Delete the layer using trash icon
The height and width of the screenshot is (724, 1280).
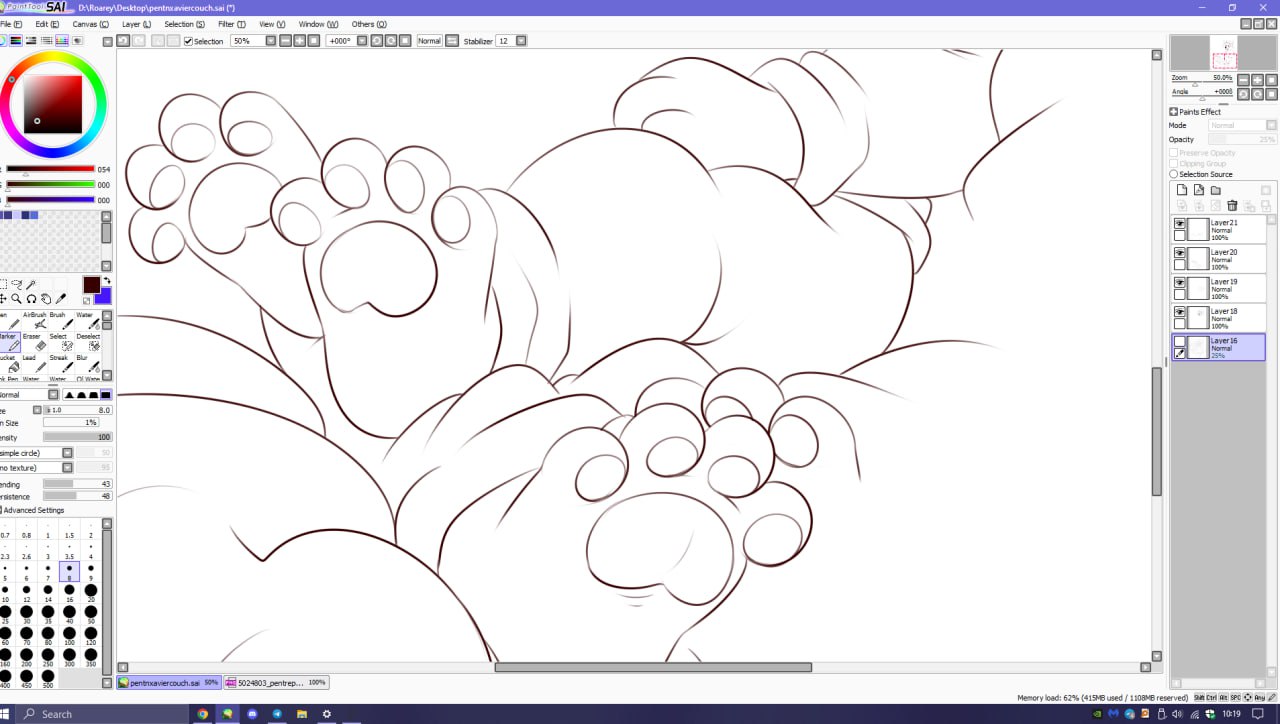[x=1232, y=206]
